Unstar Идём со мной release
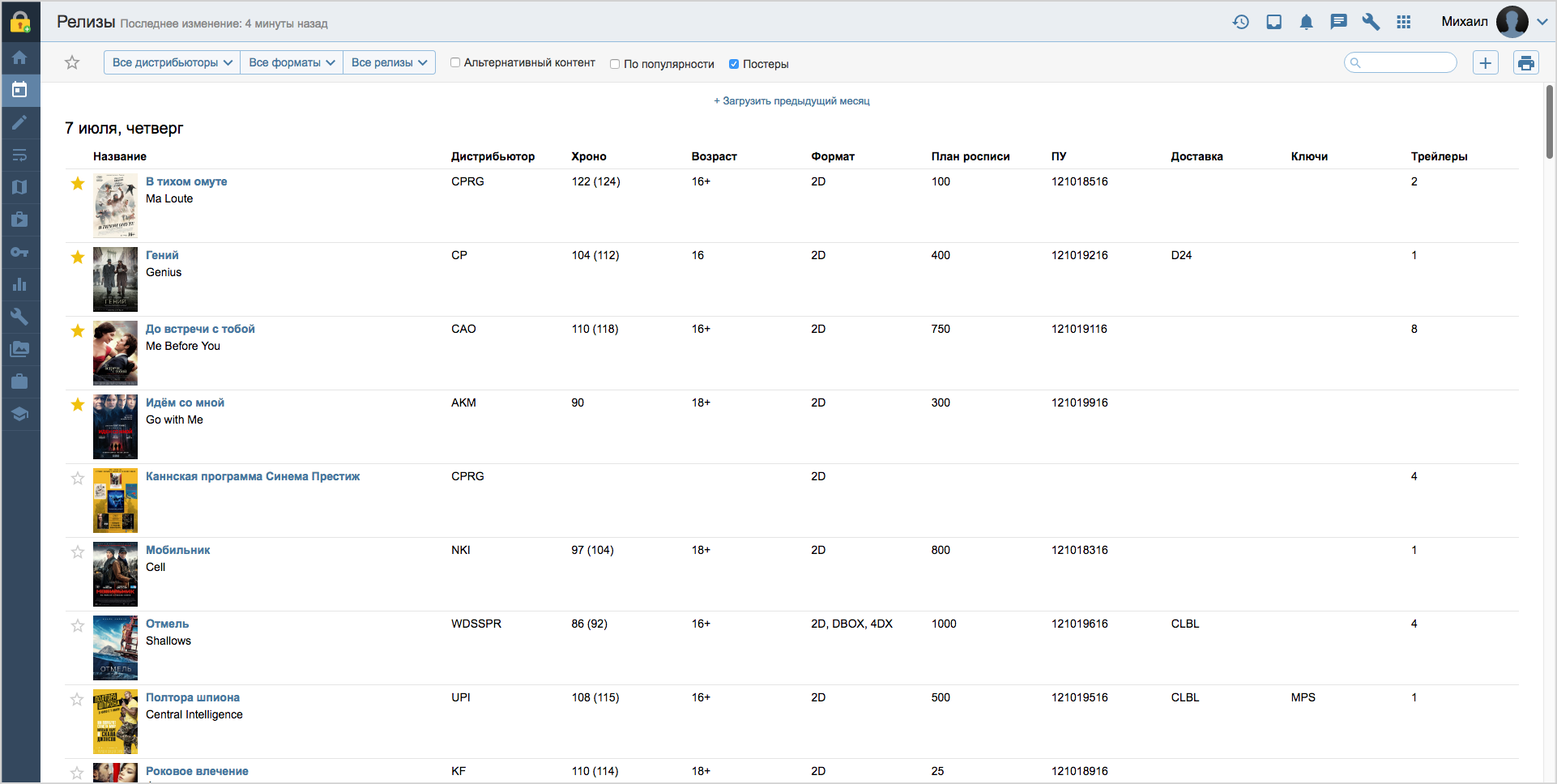The height and width of the screenshot is (784, 1557). click(78, 404)
